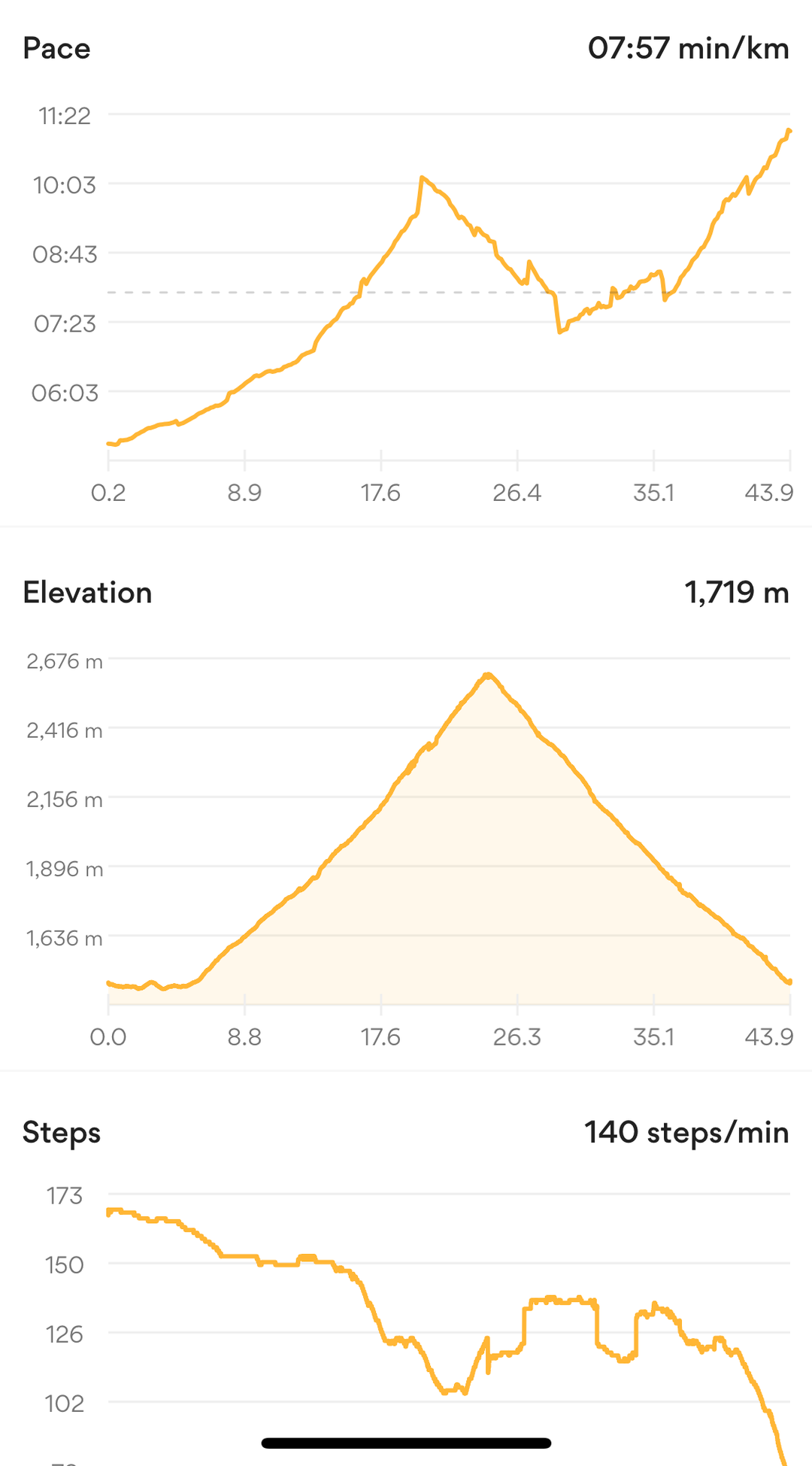812x1466 pixels.
Task: Tap the 1,719 m elevation value
Action: pyautogui.click(x=736, y=593)
